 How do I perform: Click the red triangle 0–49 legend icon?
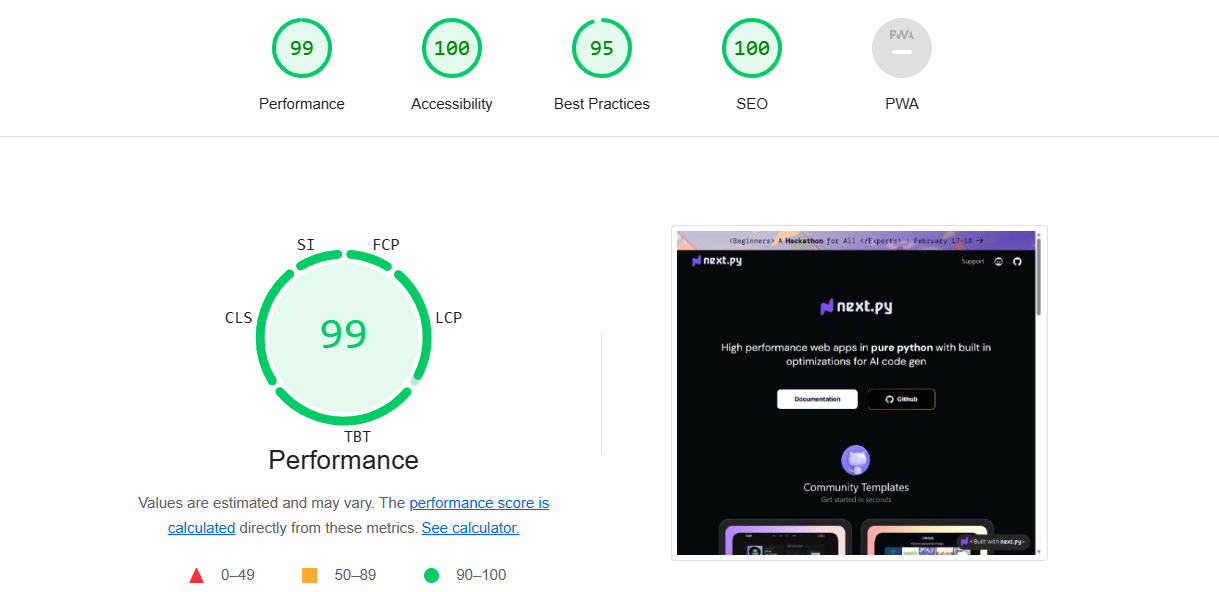[197, 575]
